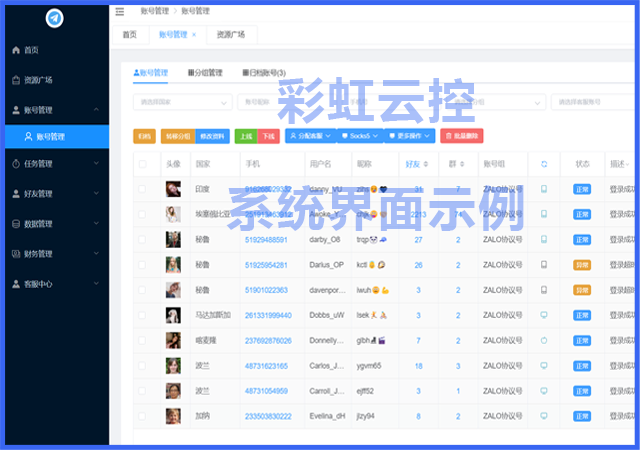Viewport: 640px width, 450px height.
Task: Check the checkbox for the 印度 row
Action: (142, 189)
